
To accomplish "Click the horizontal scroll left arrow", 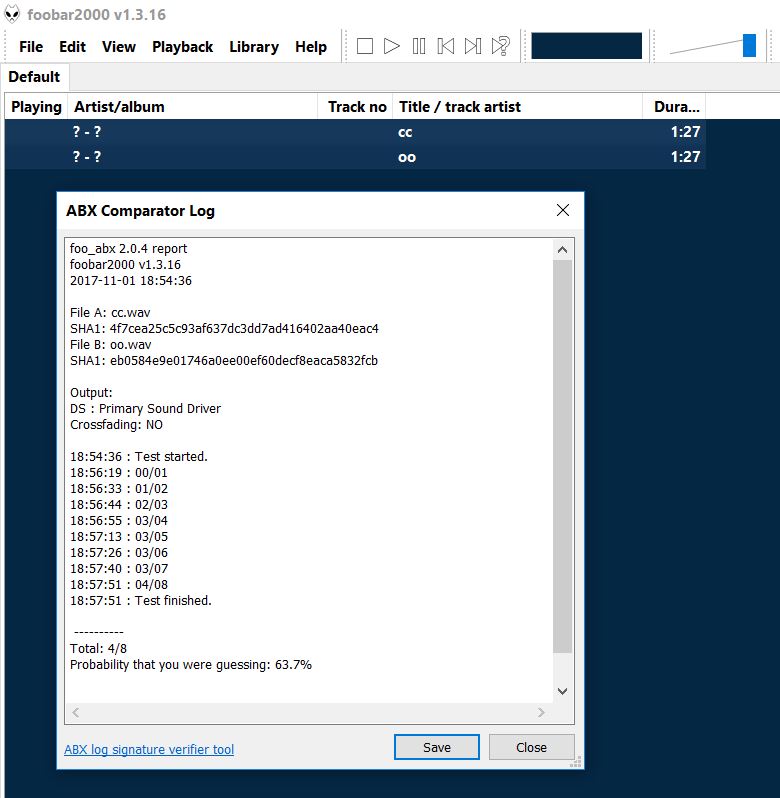I will (x=76, y=712).
